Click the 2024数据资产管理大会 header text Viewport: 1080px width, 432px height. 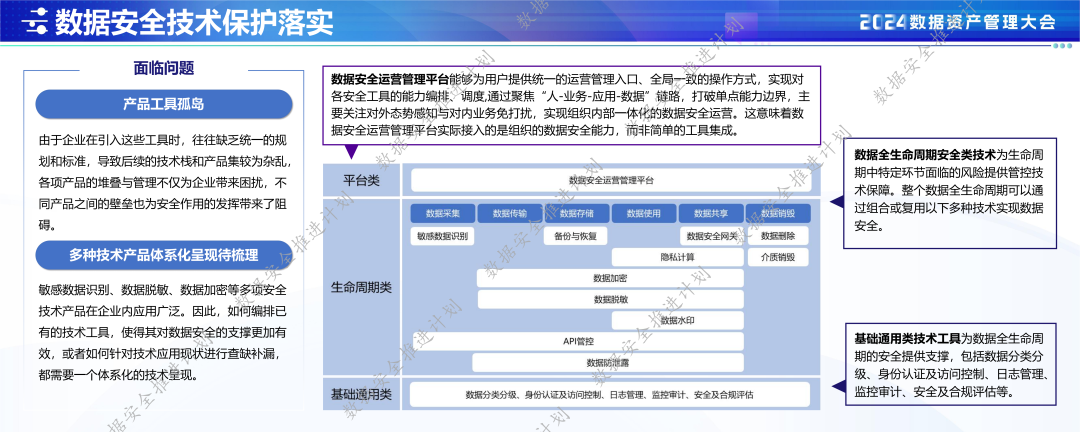957,22
